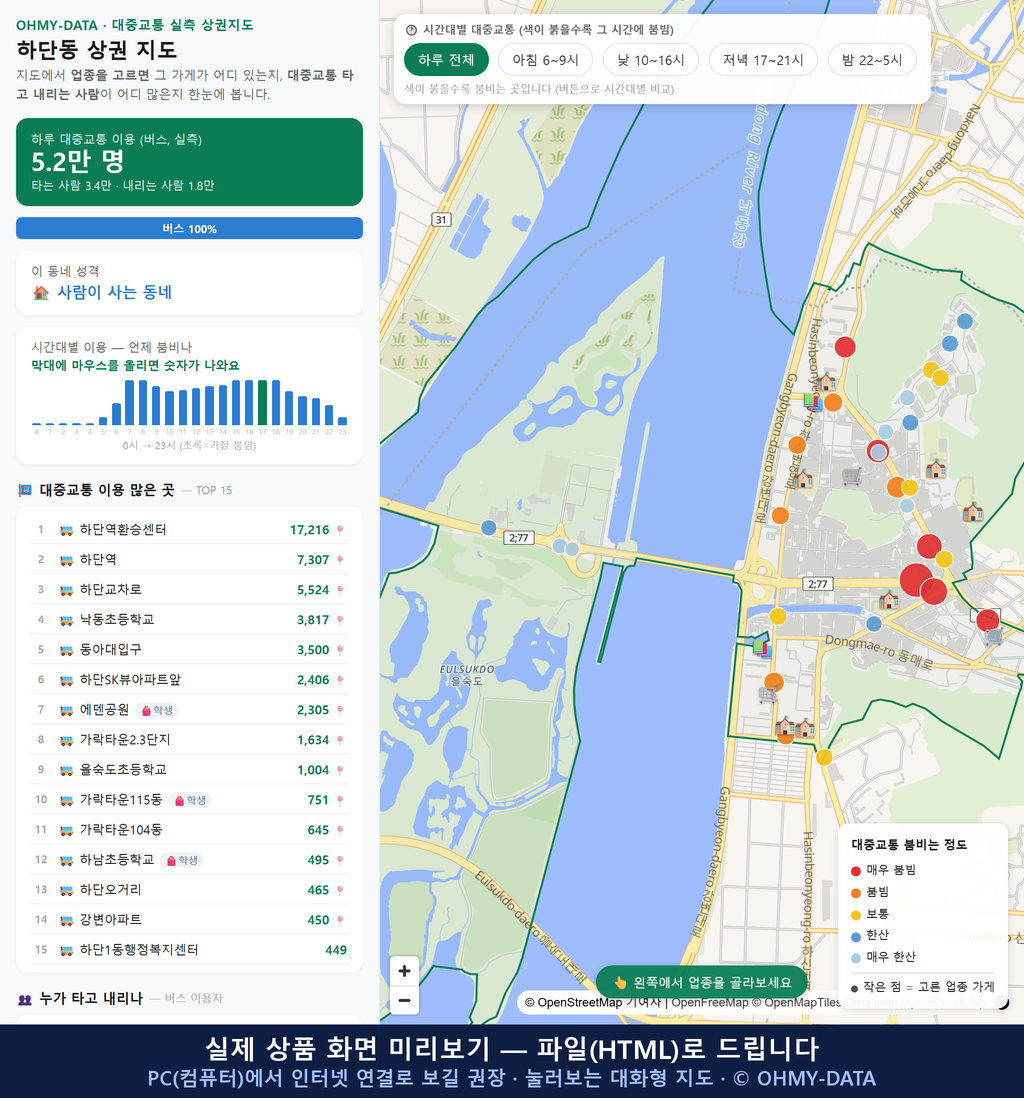Screen dimensions: 1024x1098
Task: Zoom out the map with minus button
Action: [x=404, y=1001]
